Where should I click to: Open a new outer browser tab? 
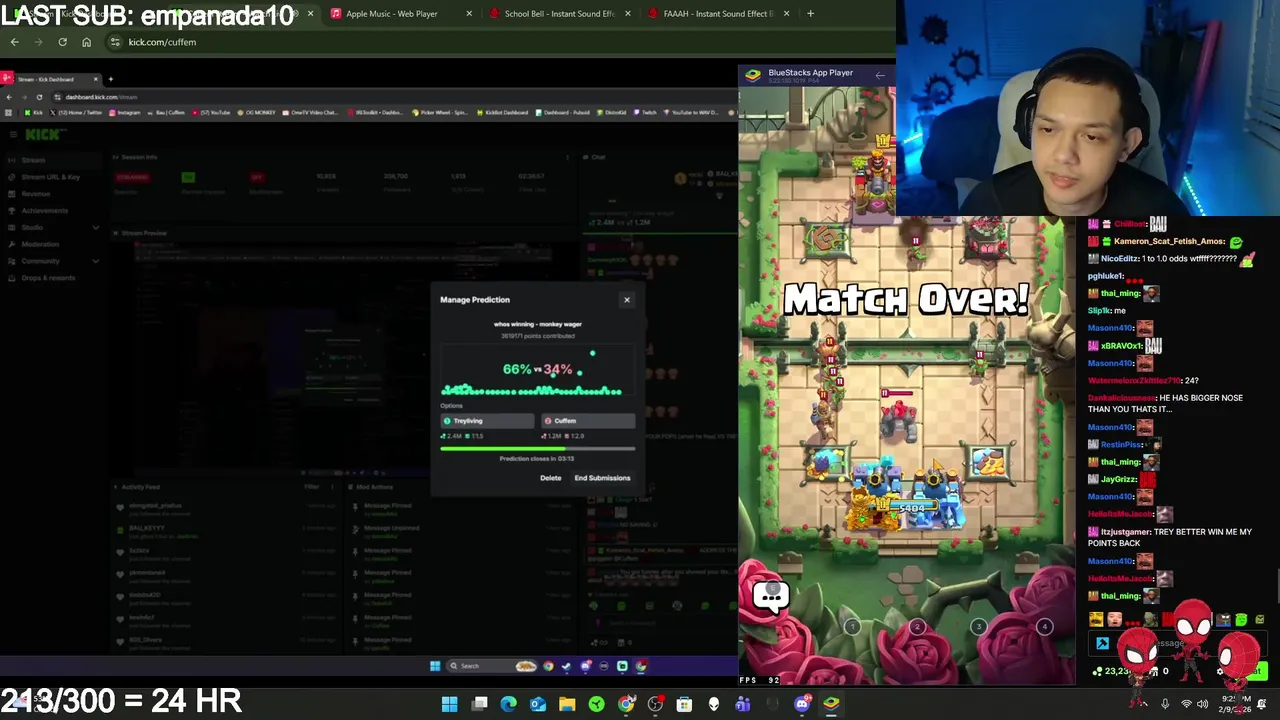[x=810, y=13]
